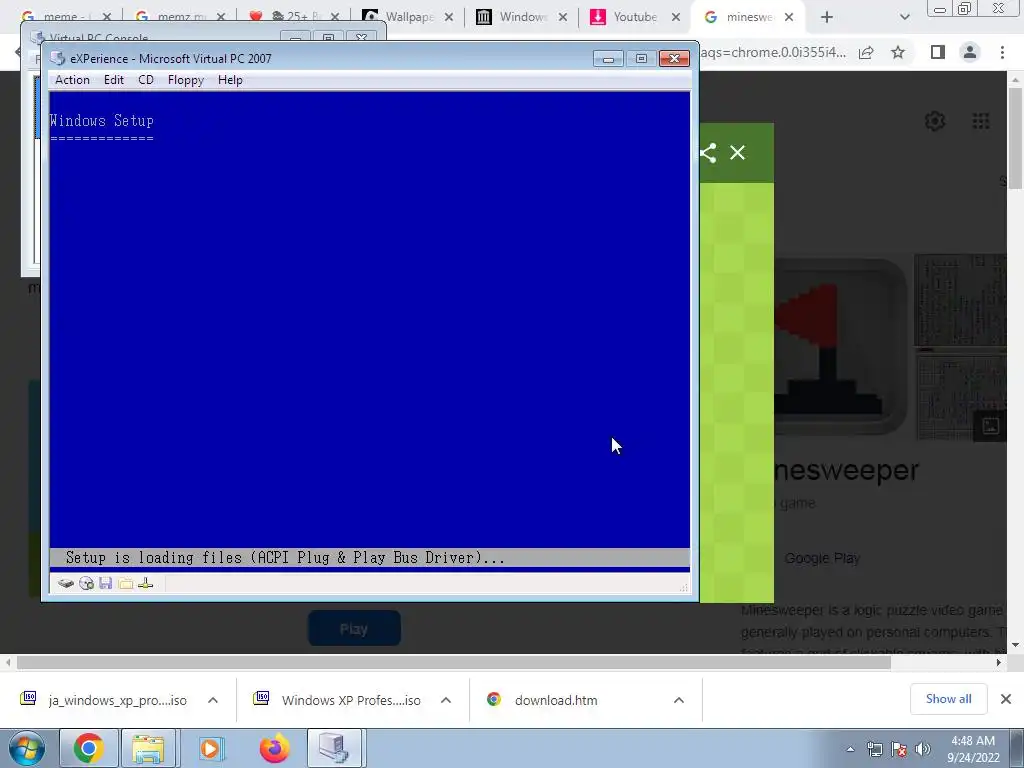Switch to the Wallpaper browser tab
The height and width of the screenshot is (768, 1024).
408,17
